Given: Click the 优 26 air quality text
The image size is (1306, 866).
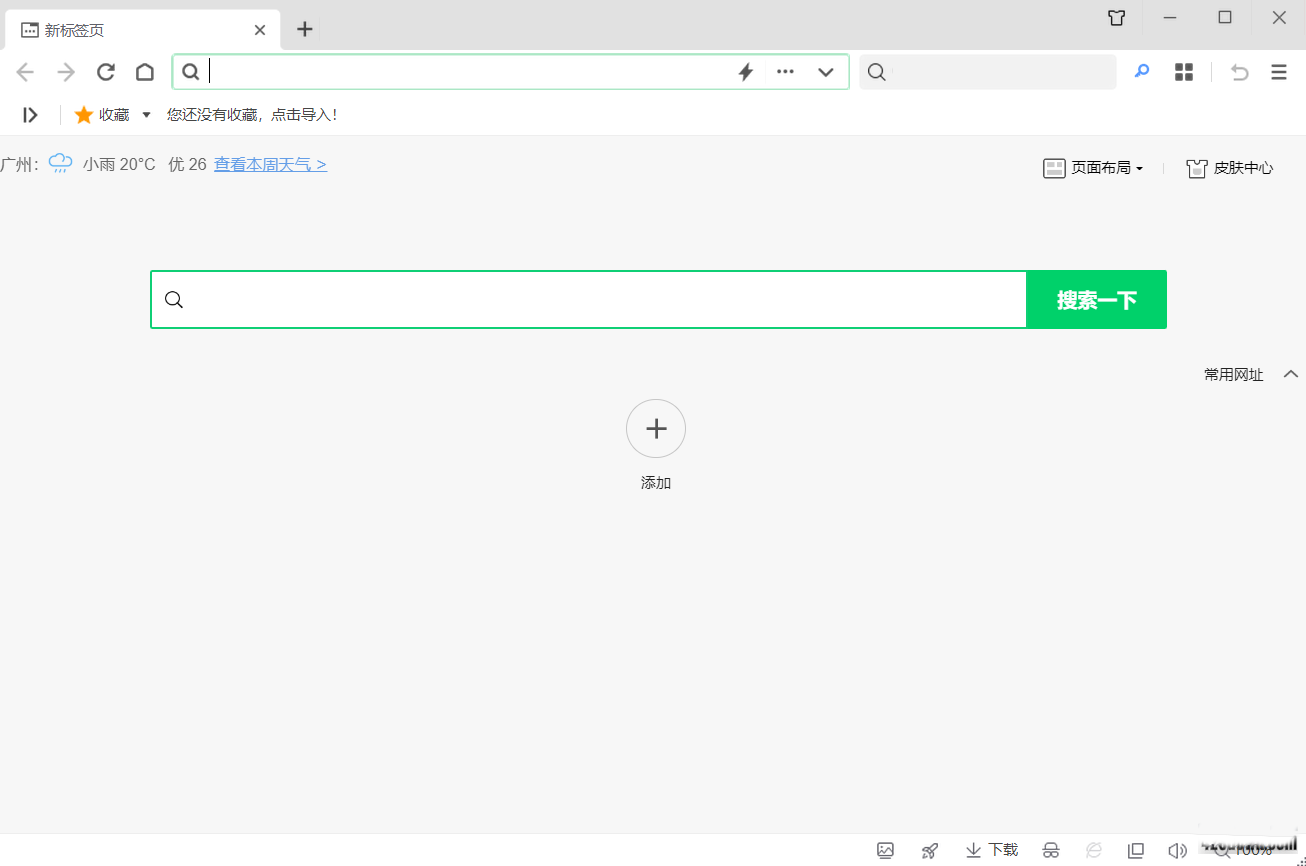Looking at the screenshot, I should coord(187,164).
